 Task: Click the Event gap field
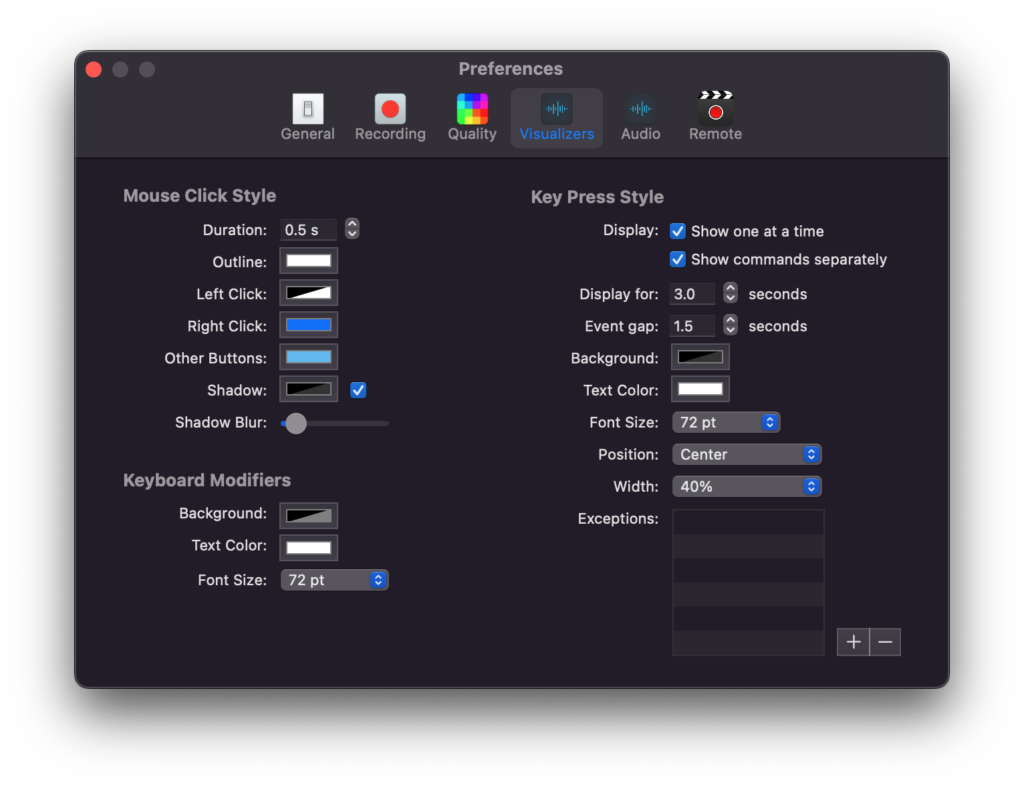tap(692, 326)
